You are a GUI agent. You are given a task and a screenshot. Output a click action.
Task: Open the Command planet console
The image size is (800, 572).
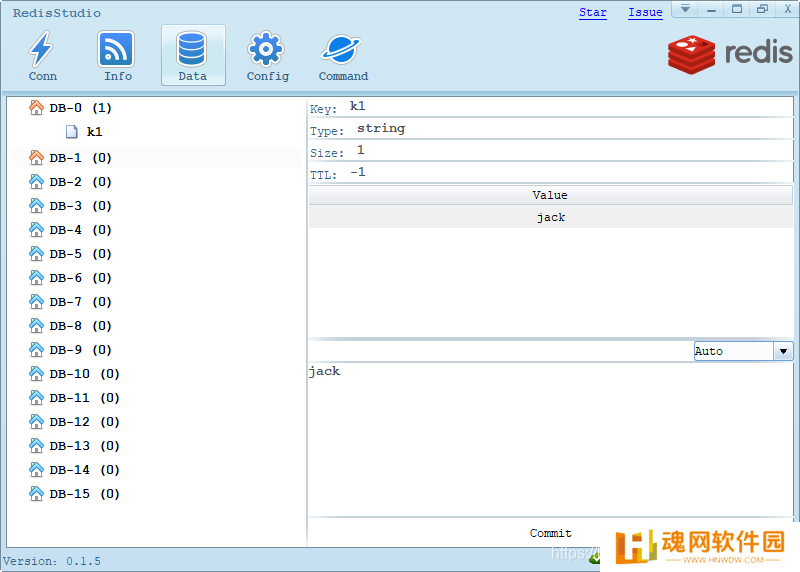343,56
